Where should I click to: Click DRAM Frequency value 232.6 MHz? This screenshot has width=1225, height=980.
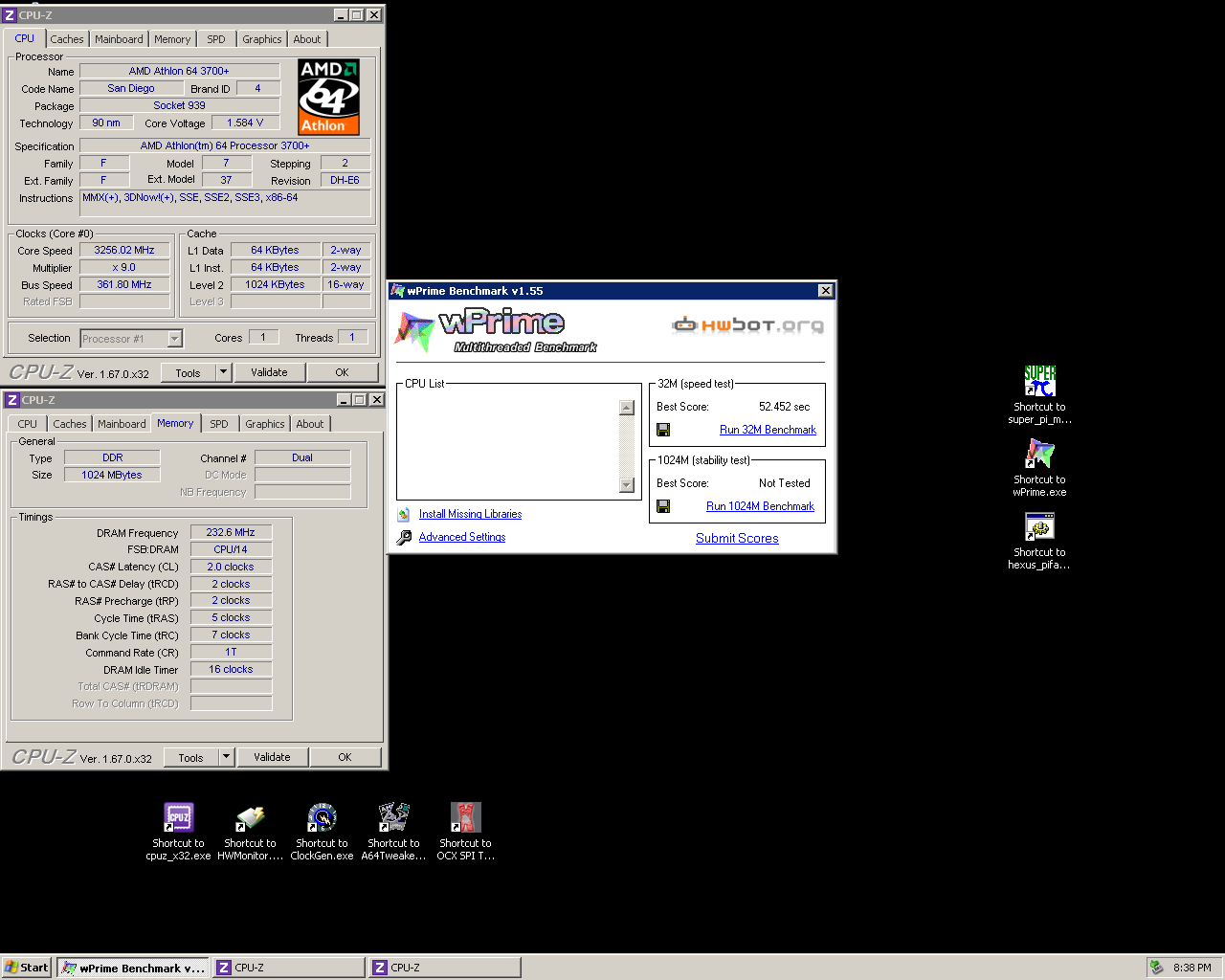[231, 532]
